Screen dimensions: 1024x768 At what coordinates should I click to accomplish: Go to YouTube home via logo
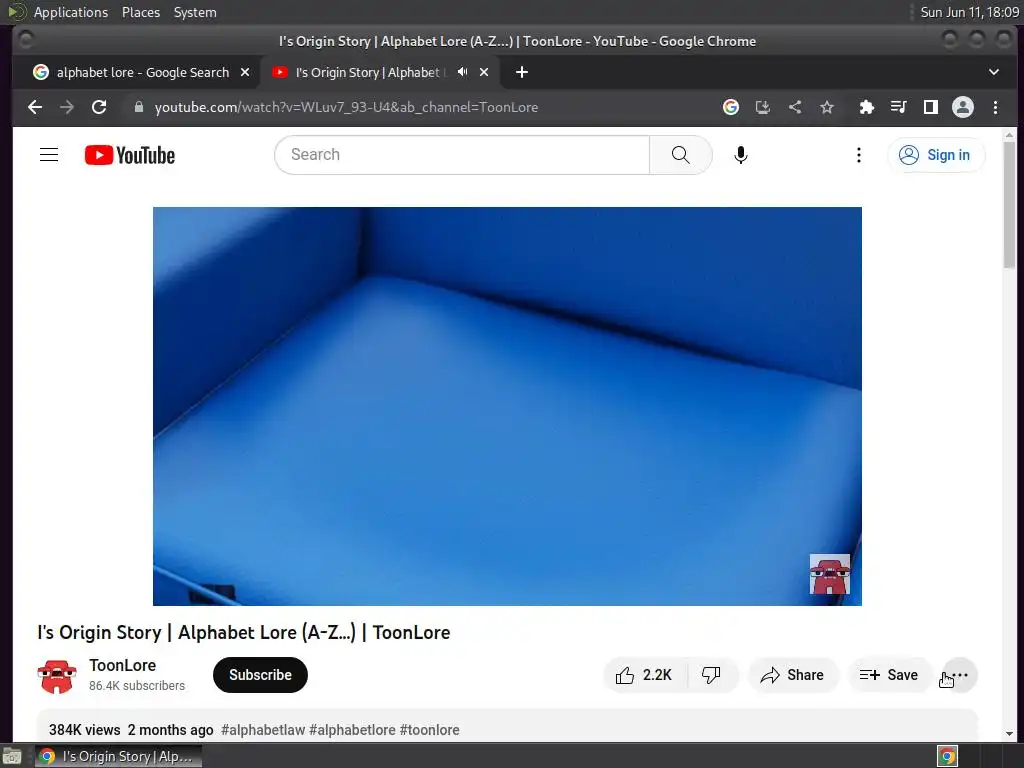coord(130,155)
